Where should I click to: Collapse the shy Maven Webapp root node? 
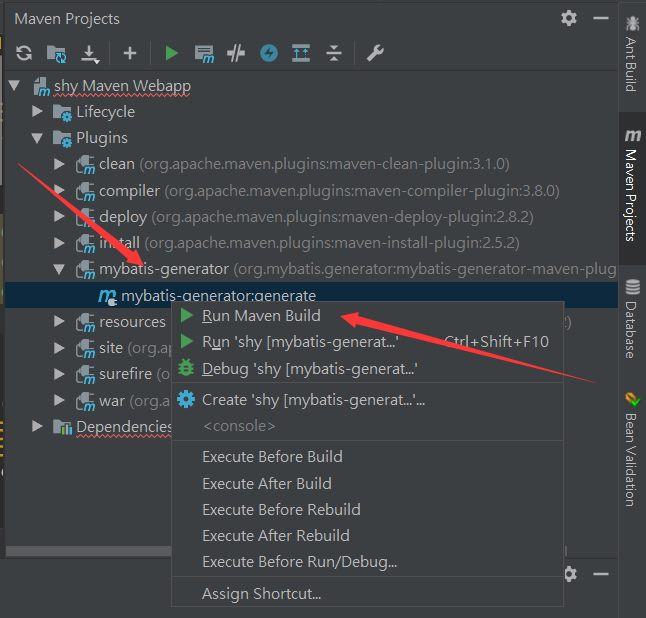[14, 85]
